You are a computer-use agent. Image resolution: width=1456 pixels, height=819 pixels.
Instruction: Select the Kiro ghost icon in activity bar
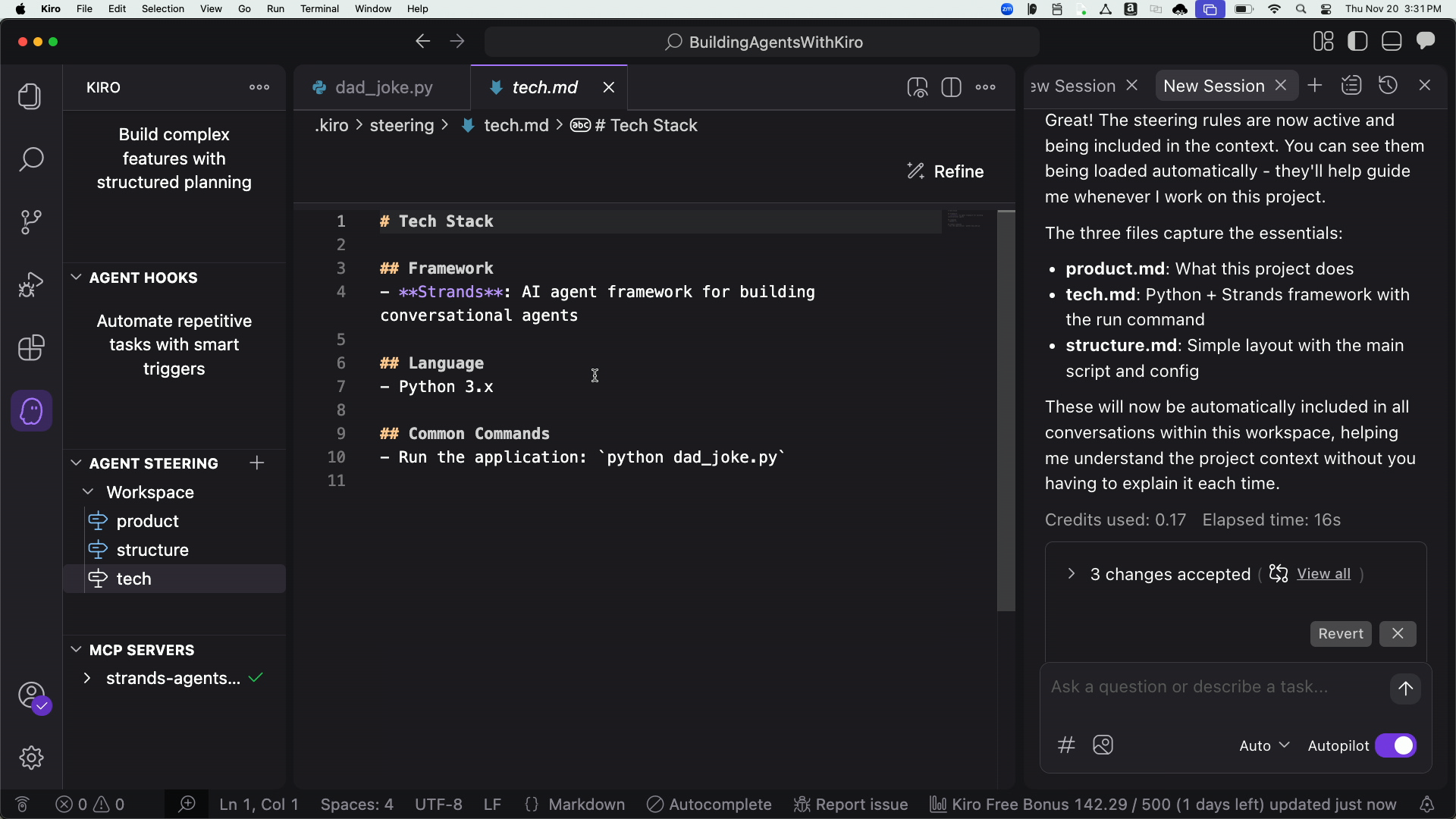coord(31,411)
